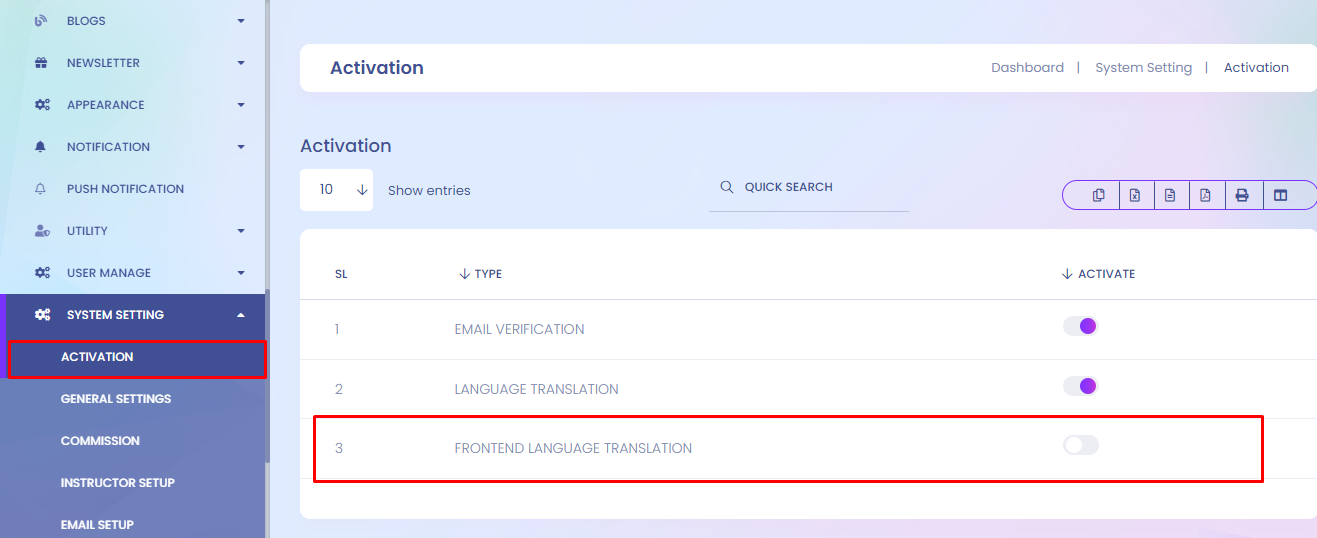
Task: Click the Newsletter gift icon
Action: (x=41, y=63)
